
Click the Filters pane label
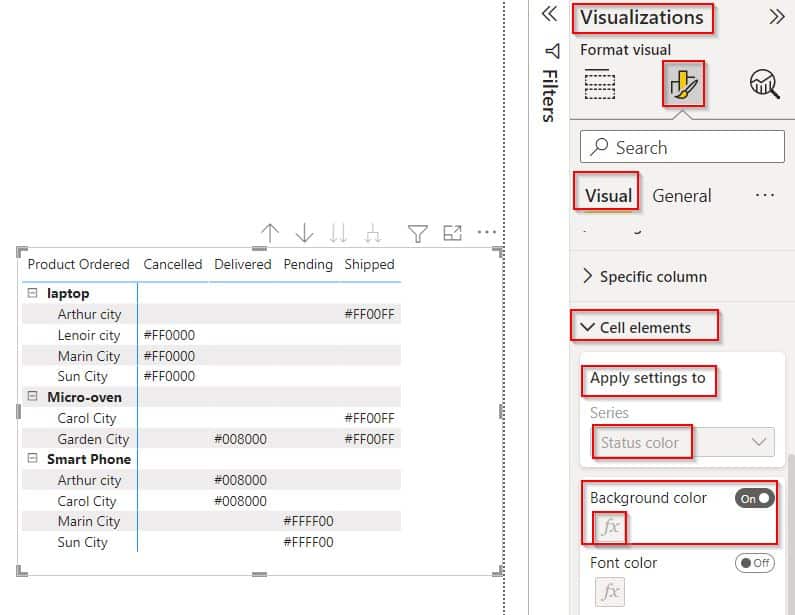tap(550, 95)
